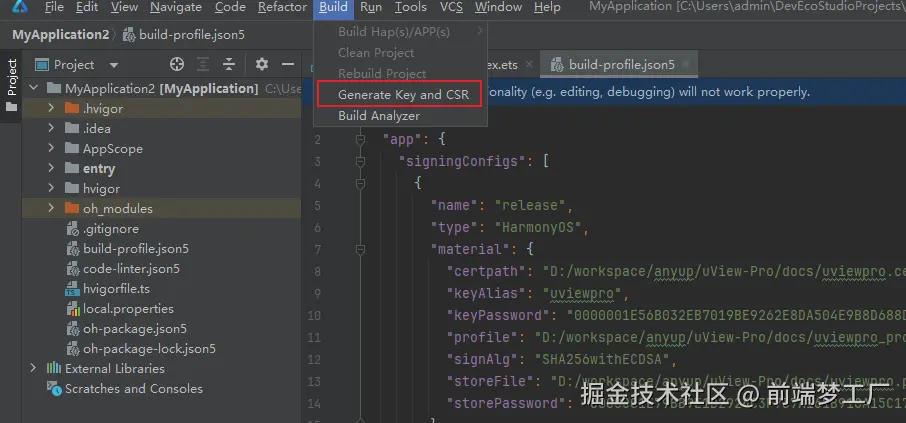Screen dimensions: 906x423
Task: Collapse the "signingConfigs" fold marker
Action: click(361, 161)
